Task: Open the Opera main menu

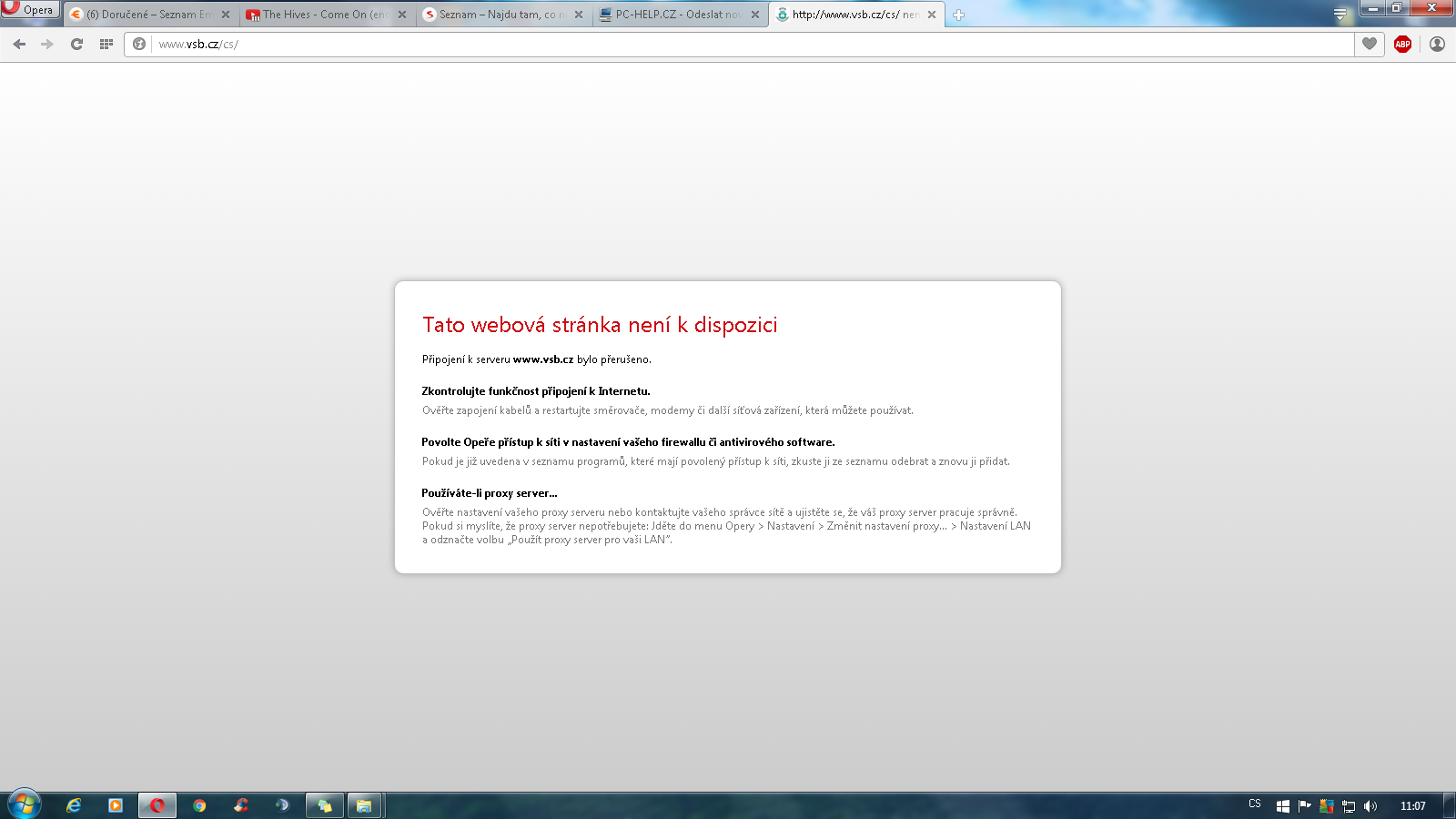Action: tap(30, 9)
